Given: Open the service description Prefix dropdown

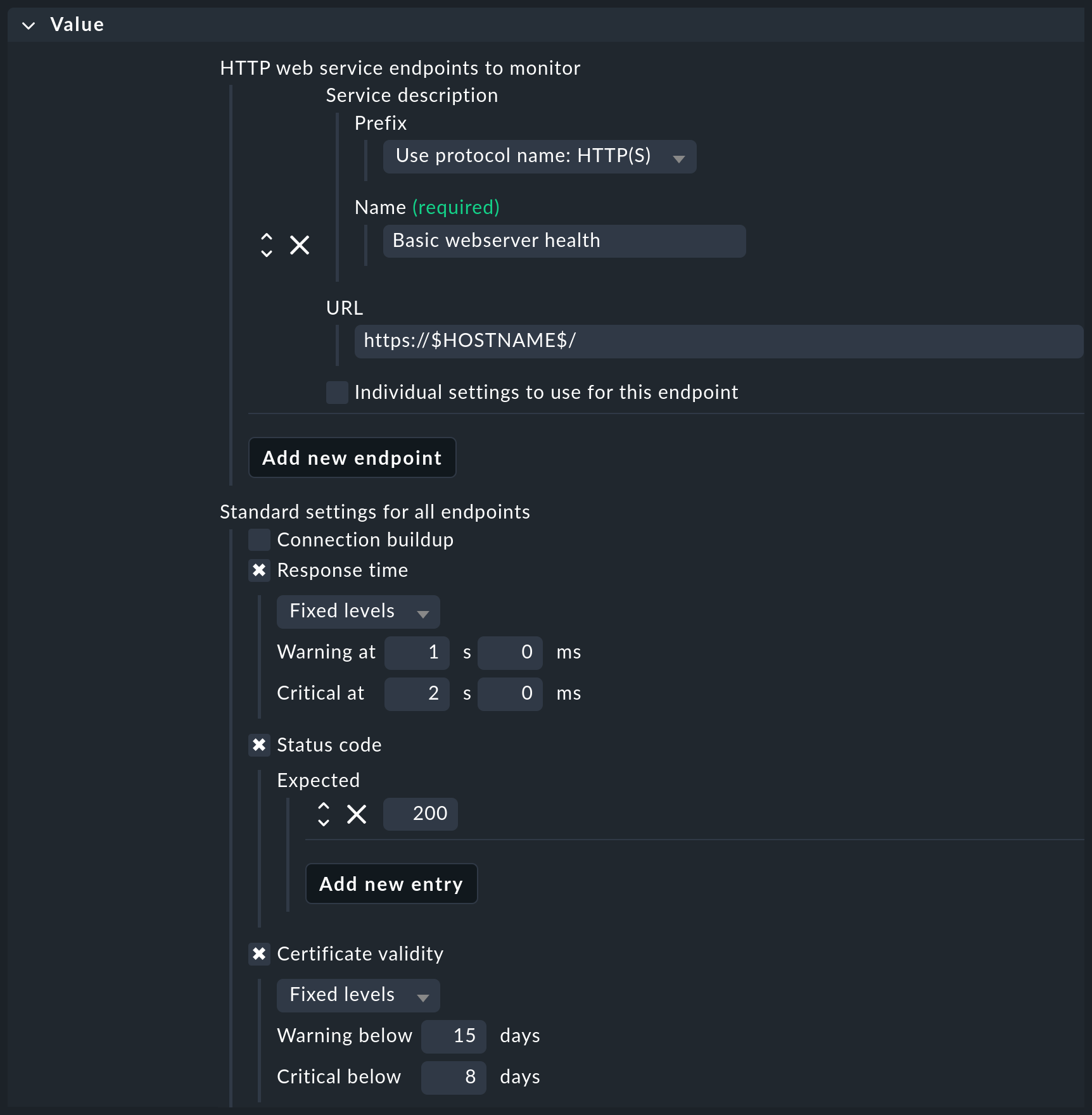Looking at the screenshot, I should click(539, 156).
